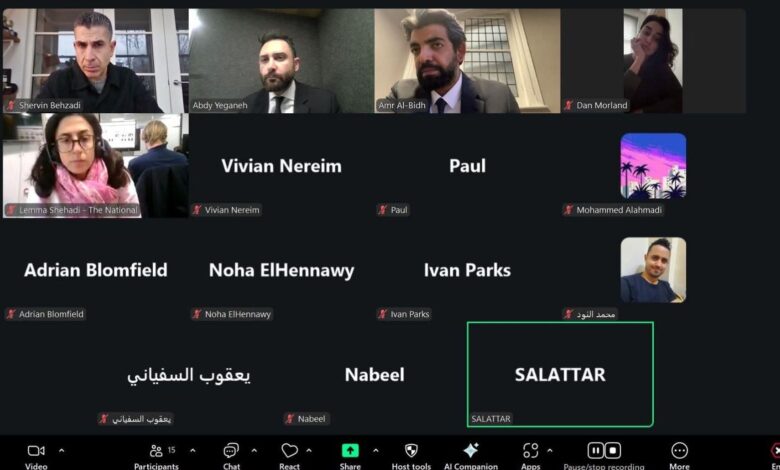Stop the recording

click(613, 451)
